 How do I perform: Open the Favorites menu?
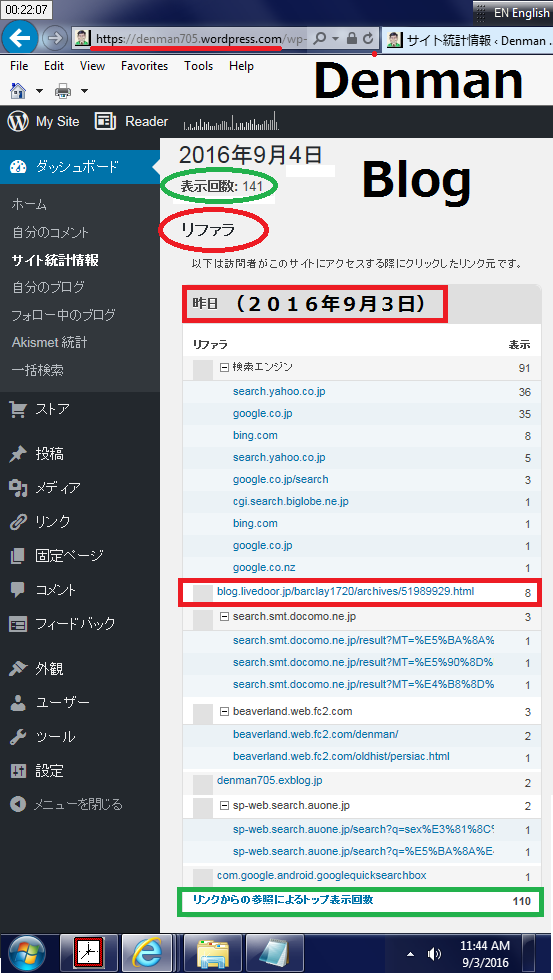[144, 66]
